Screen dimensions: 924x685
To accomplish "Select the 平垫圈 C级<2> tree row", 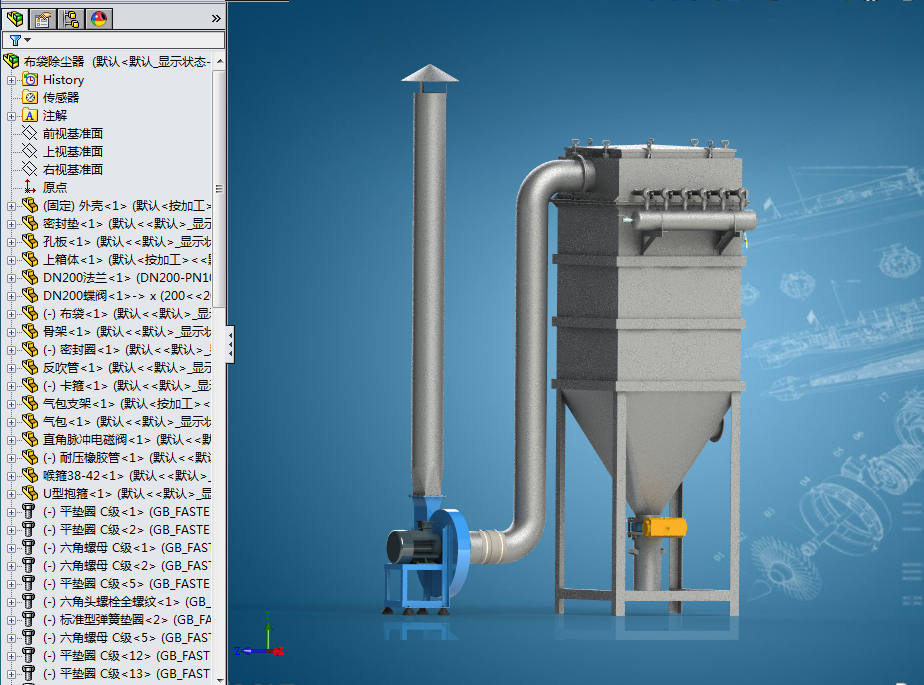I will (117, 529).
